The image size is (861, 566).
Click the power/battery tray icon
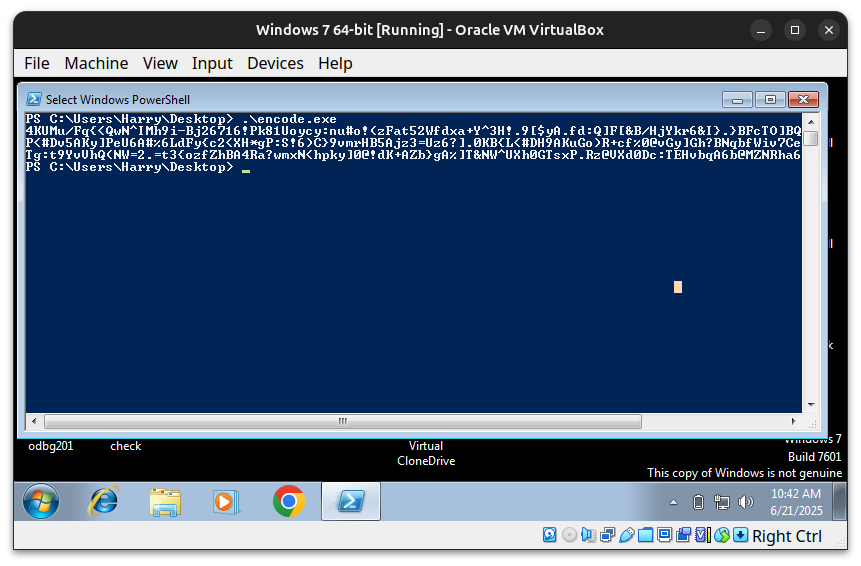point(698,502)
